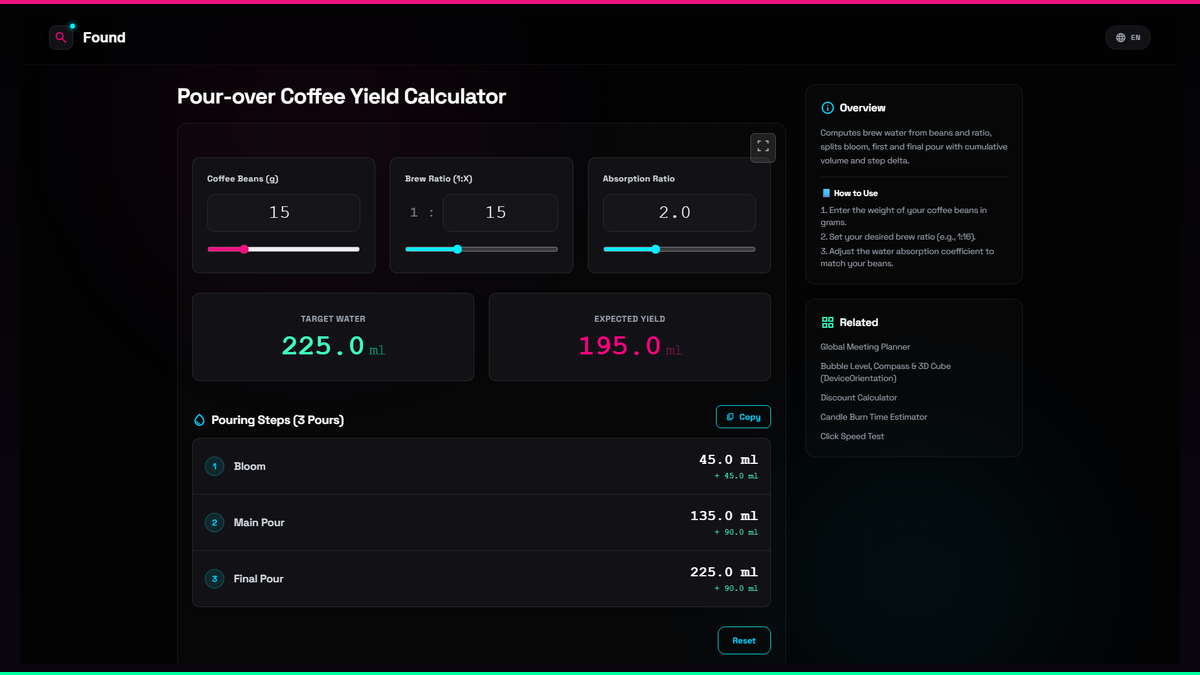Viewport: 1200px width, 675px height.
Task: Click the Bloom 45.0 ml amount
Action: click(728, 460)
